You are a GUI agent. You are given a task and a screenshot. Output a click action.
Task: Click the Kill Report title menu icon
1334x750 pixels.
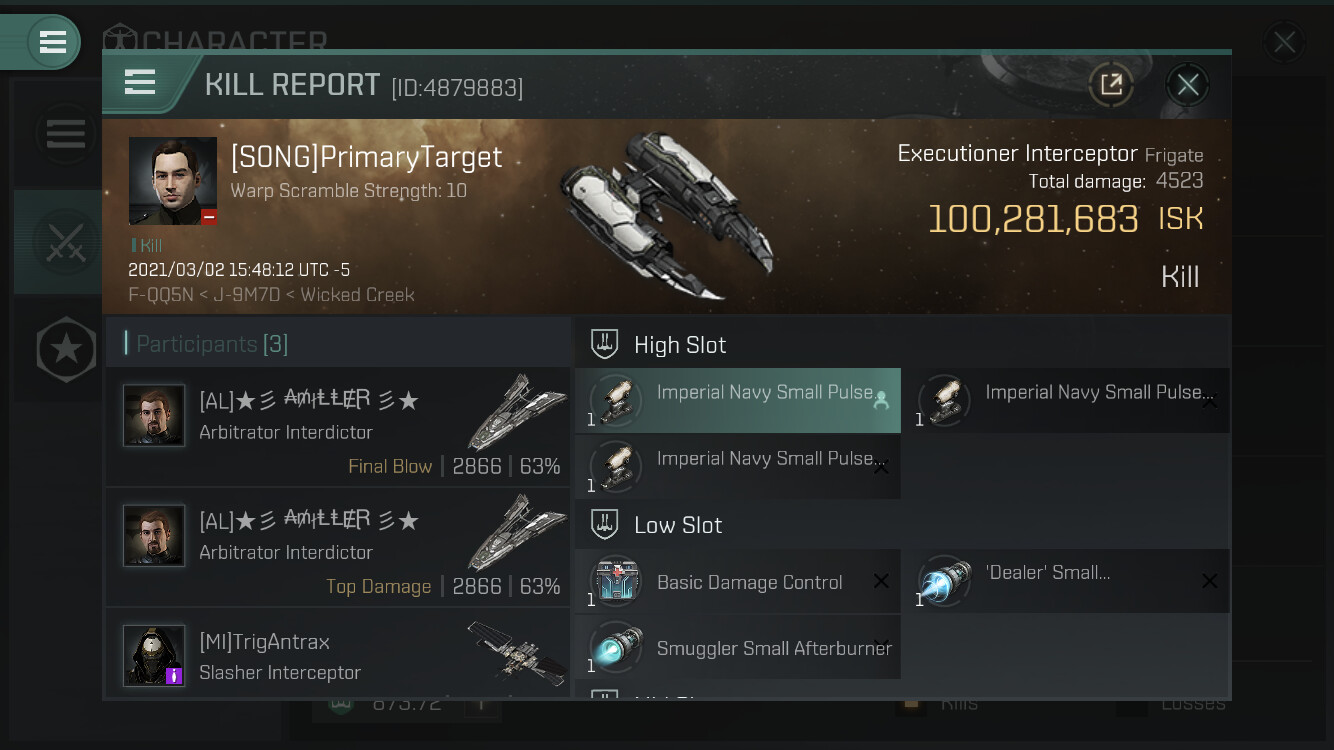[x=140, y=82]
